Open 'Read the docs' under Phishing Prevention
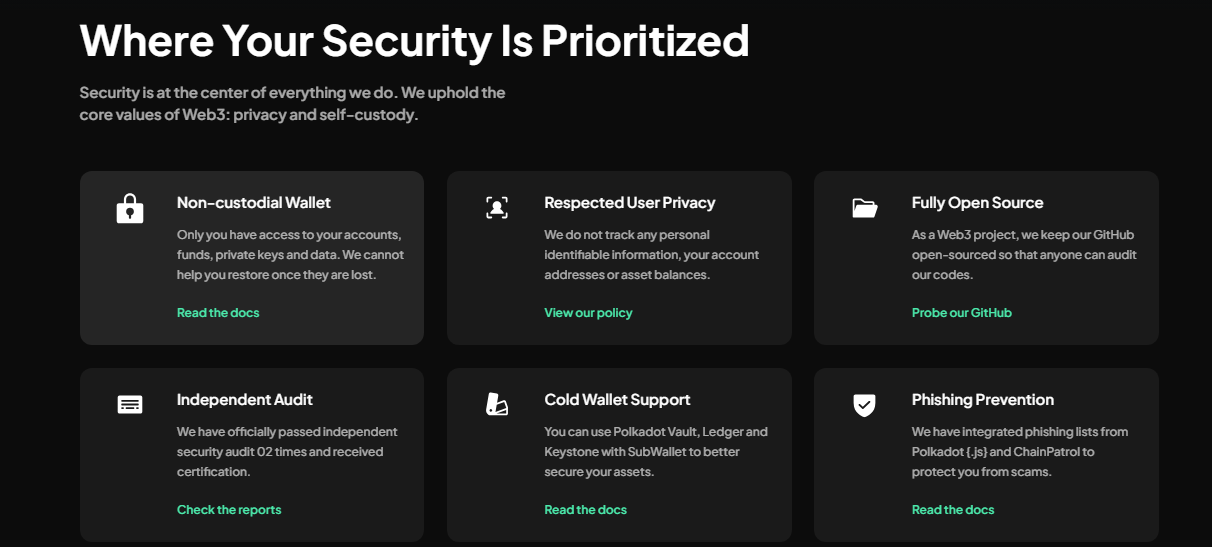This screenshot has width=1212, height=547. [x=953, y=510]
